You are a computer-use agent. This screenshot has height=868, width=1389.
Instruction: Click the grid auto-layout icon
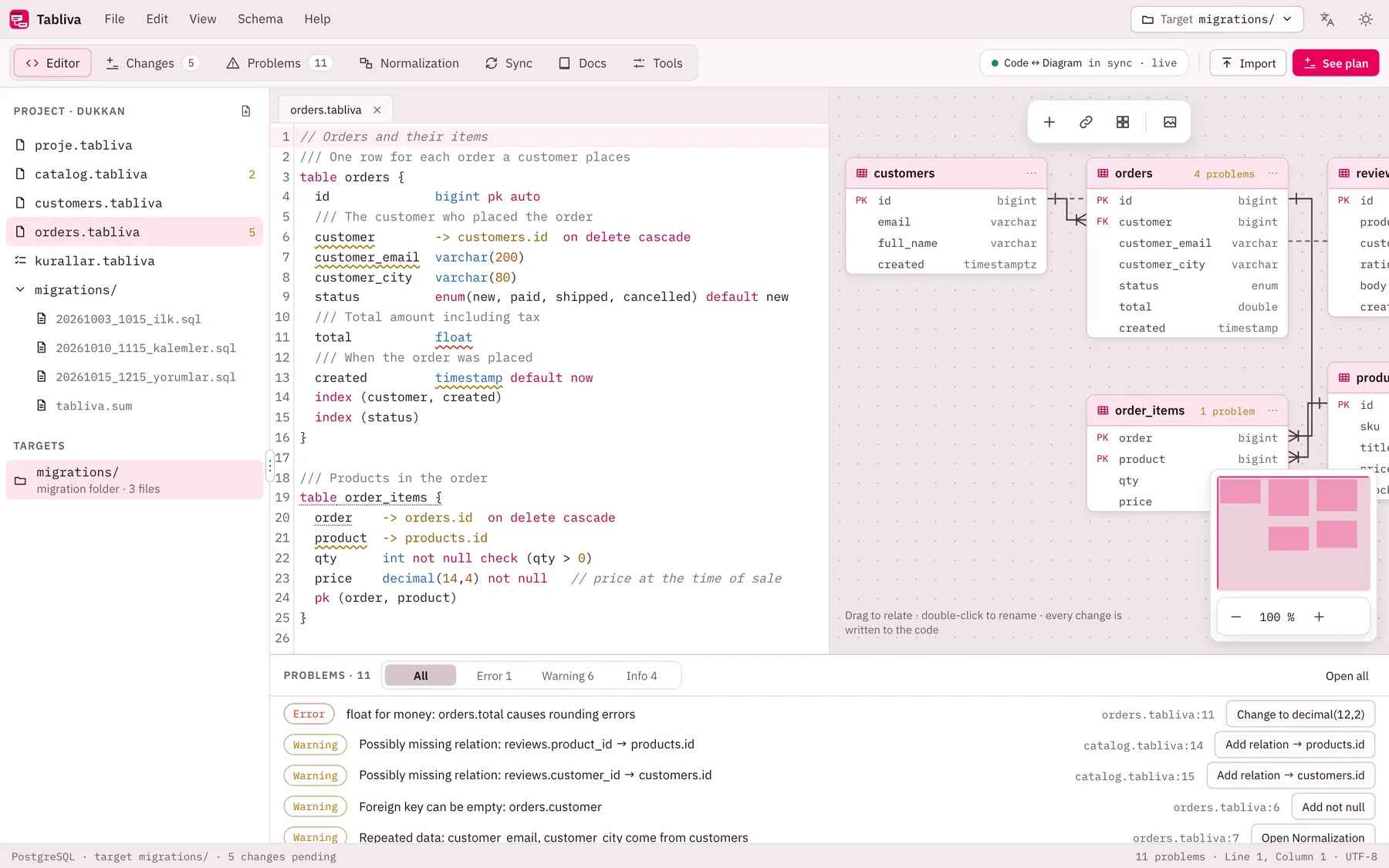[1123, 122]
